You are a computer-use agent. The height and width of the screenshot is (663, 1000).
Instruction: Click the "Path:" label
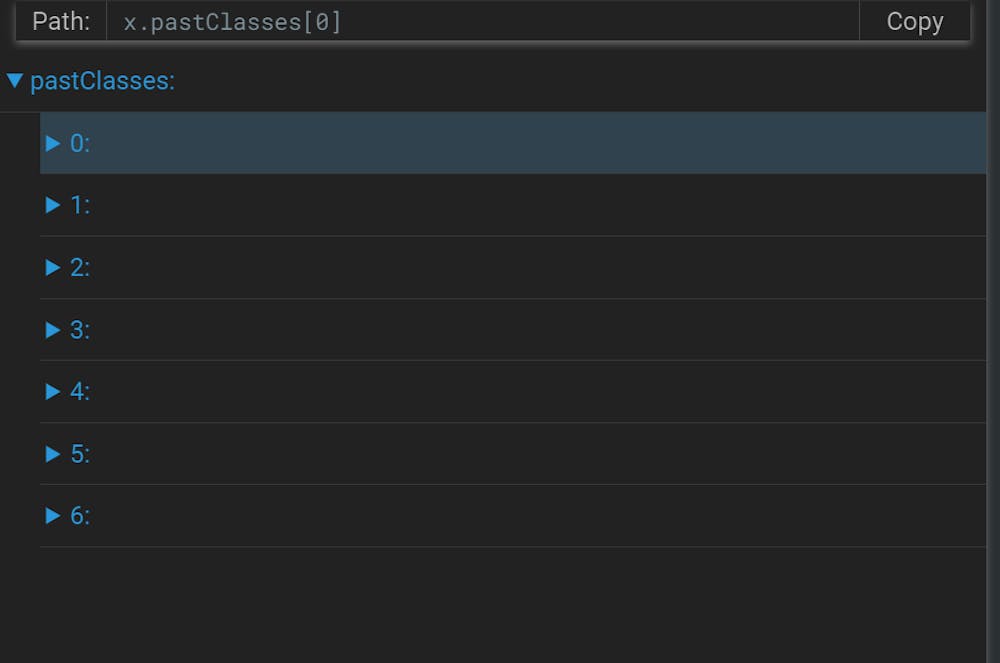(61, 22)
